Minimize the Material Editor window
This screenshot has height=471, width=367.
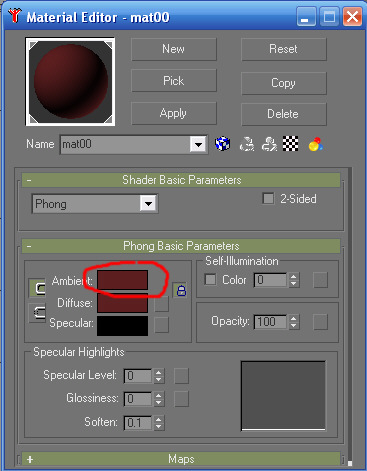306,16
